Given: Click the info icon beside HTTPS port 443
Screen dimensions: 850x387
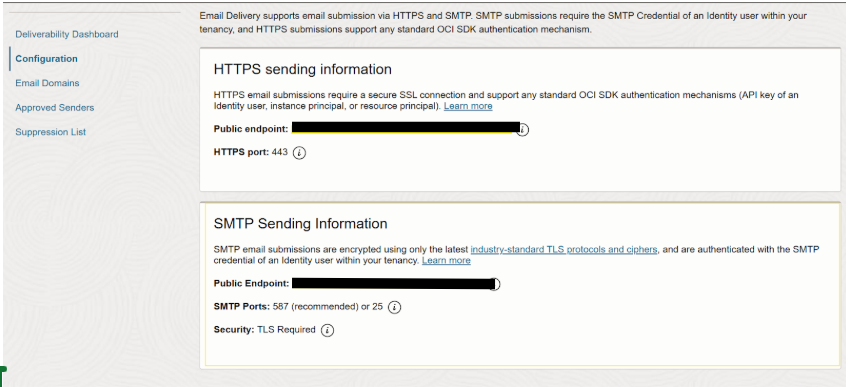Looking at the screenshot, I should 299,153.
